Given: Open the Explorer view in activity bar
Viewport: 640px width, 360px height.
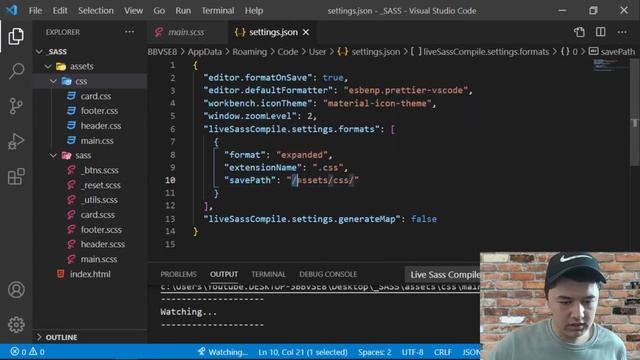Looking at the screenshot, I should pos(16,36).
